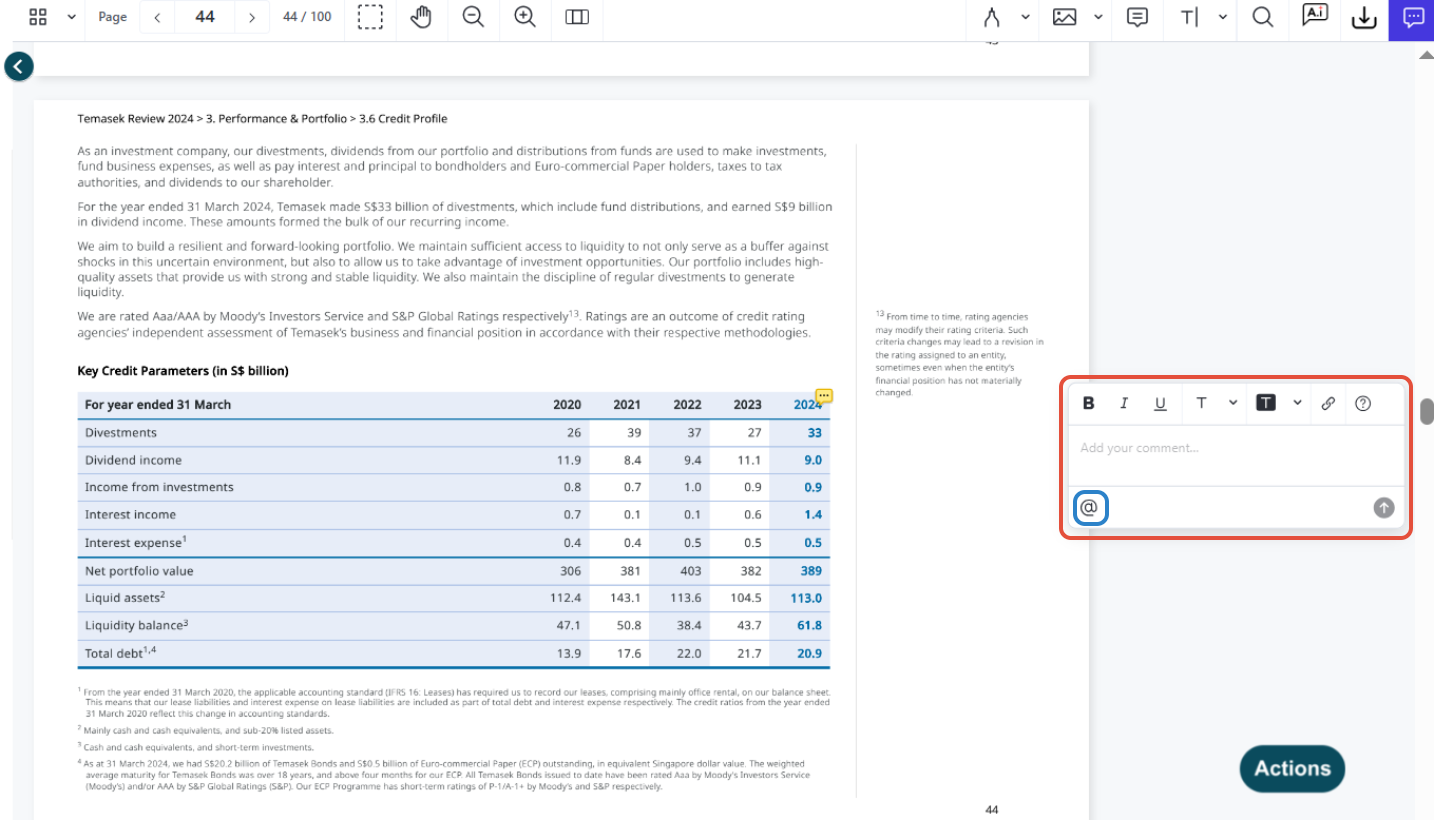The height and width of the screenshot is (820, 1434).
Task: Open the AI assistant icon
Action: [x=1315, y=15]
